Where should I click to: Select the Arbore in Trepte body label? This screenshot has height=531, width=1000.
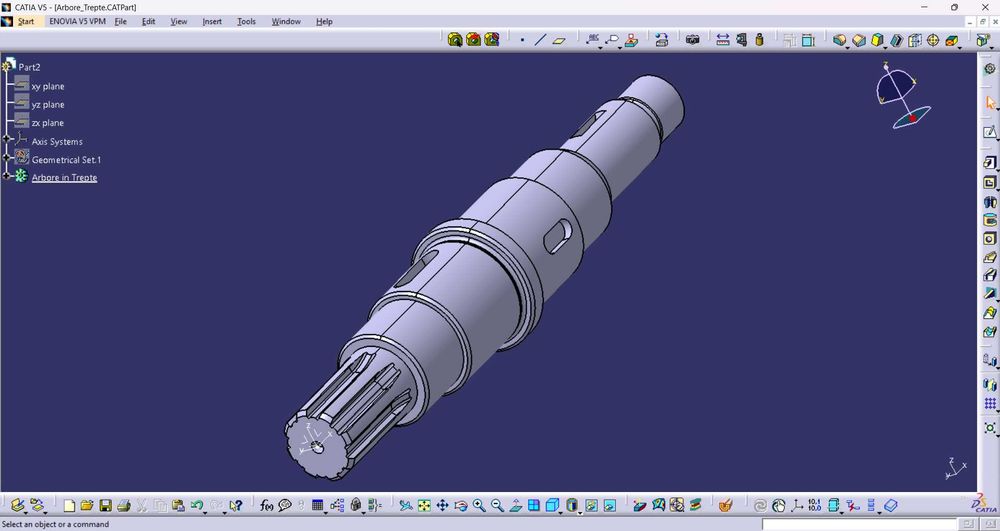tap(64, 178)
